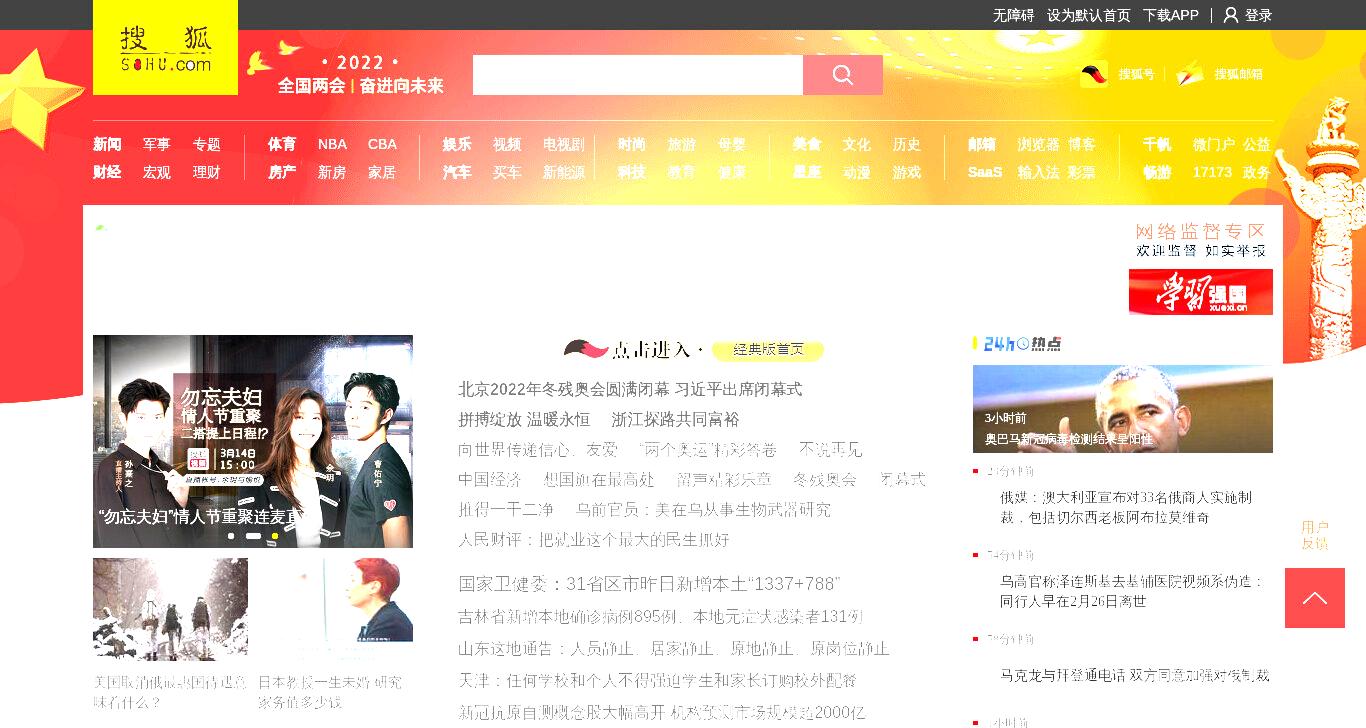The height and width of the screenshot is (728, 1366).
Task: Click inside the search input box
Action: [638, 75]
